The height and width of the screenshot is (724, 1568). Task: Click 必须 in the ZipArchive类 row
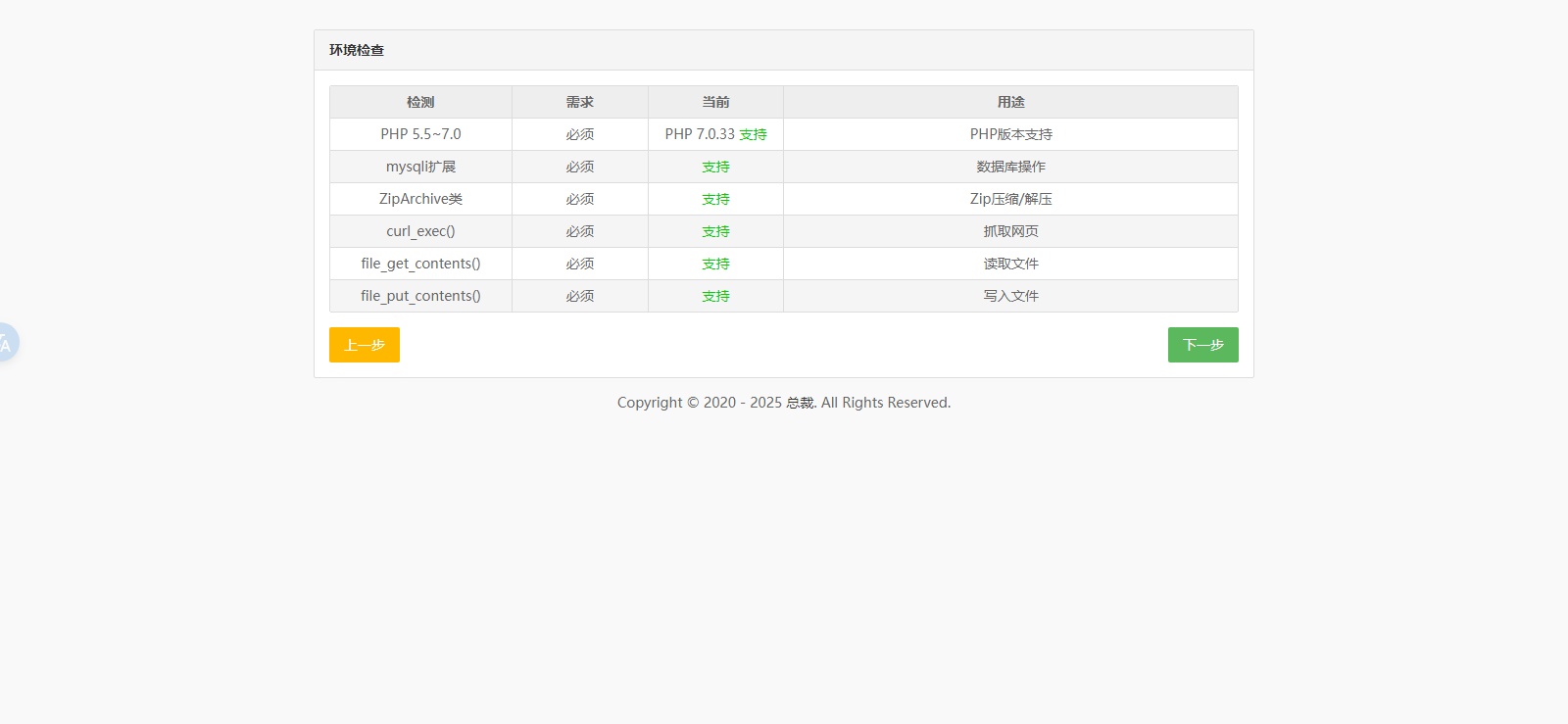coord(580,199)
